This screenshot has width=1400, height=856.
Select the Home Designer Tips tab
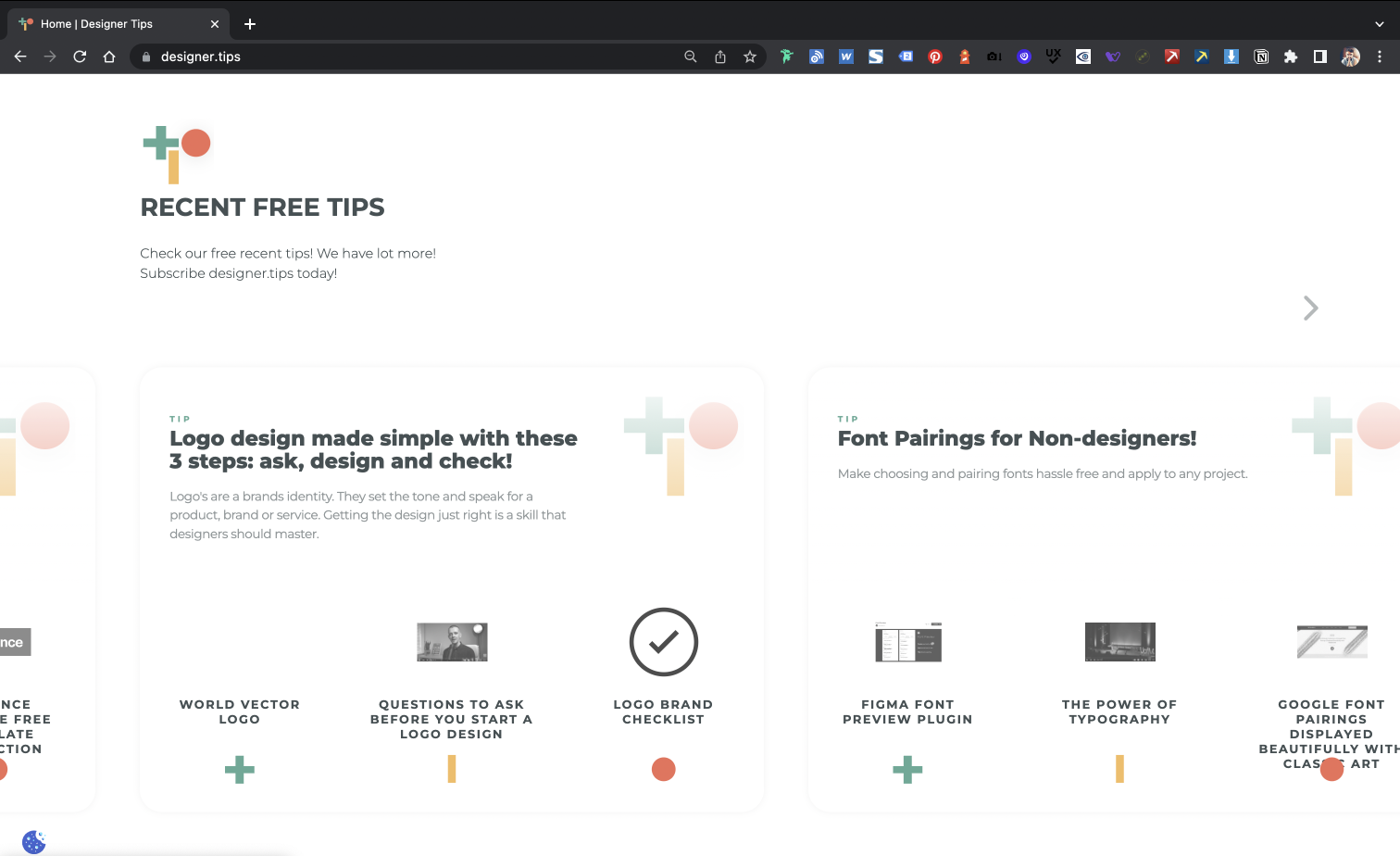click(111, 23)
